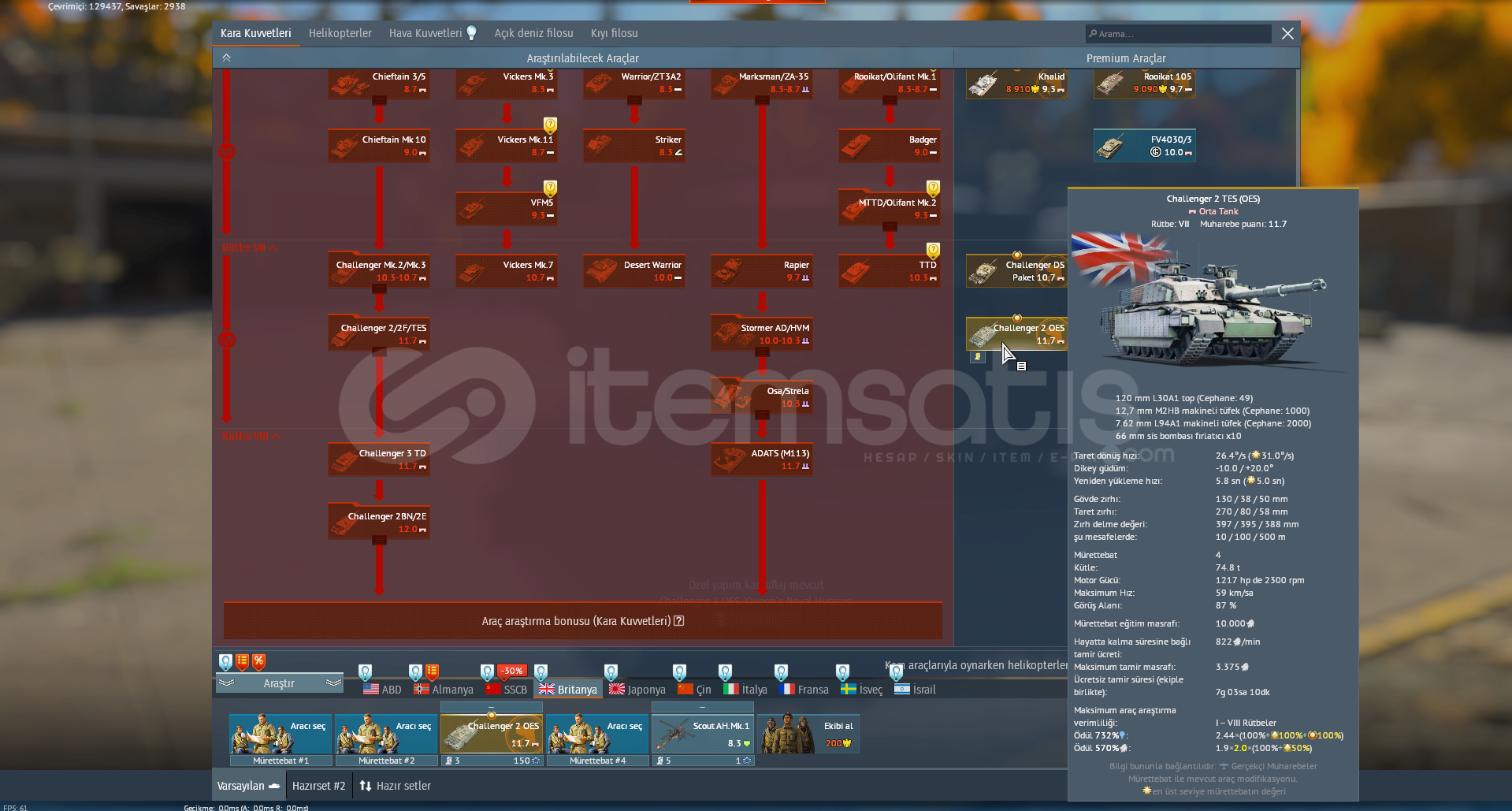The height and width of the screenshot is (811, 1512).
Task: Select the Rooikat/Olifant Mk.1 group
Action: (889, 83)
